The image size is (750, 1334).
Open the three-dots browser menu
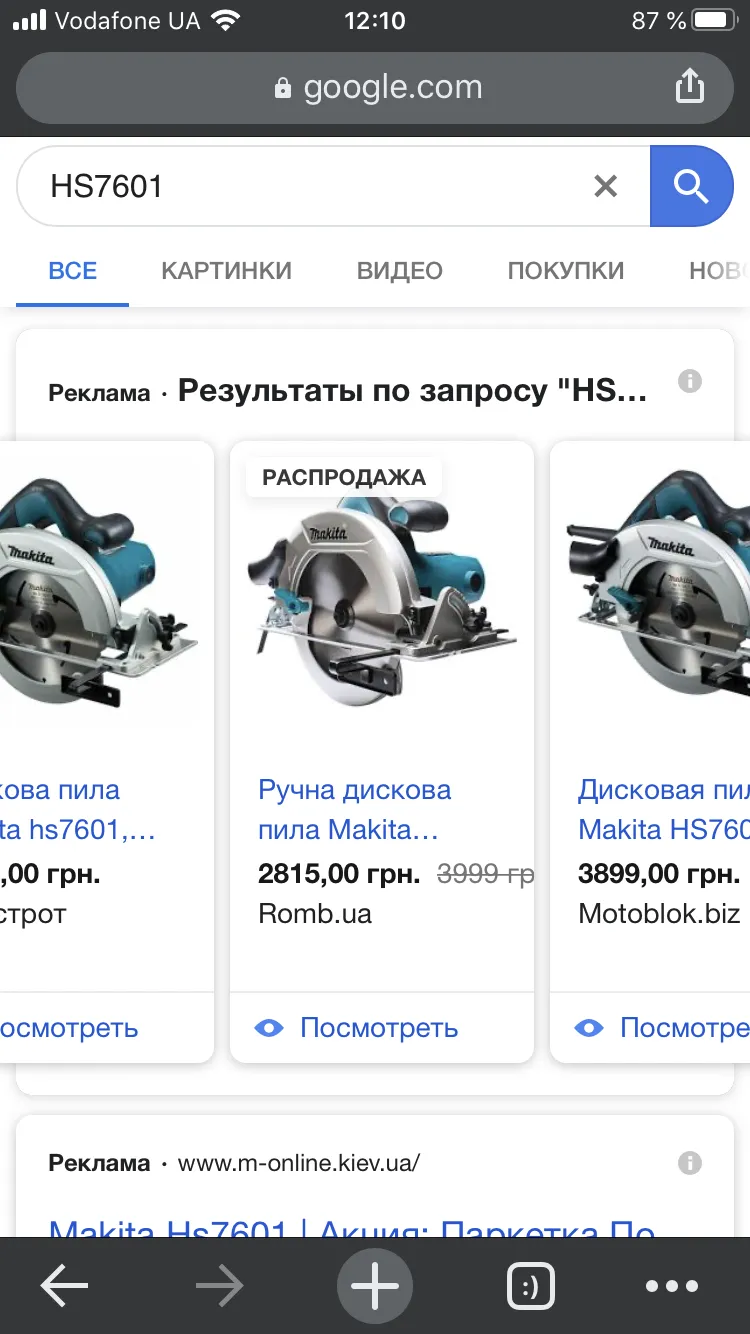click(672, 1286)
